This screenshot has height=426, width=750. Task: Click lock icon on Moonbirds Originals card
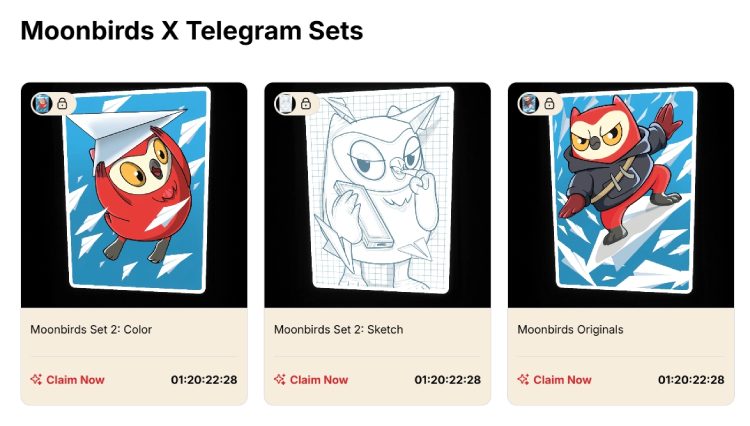549,103
